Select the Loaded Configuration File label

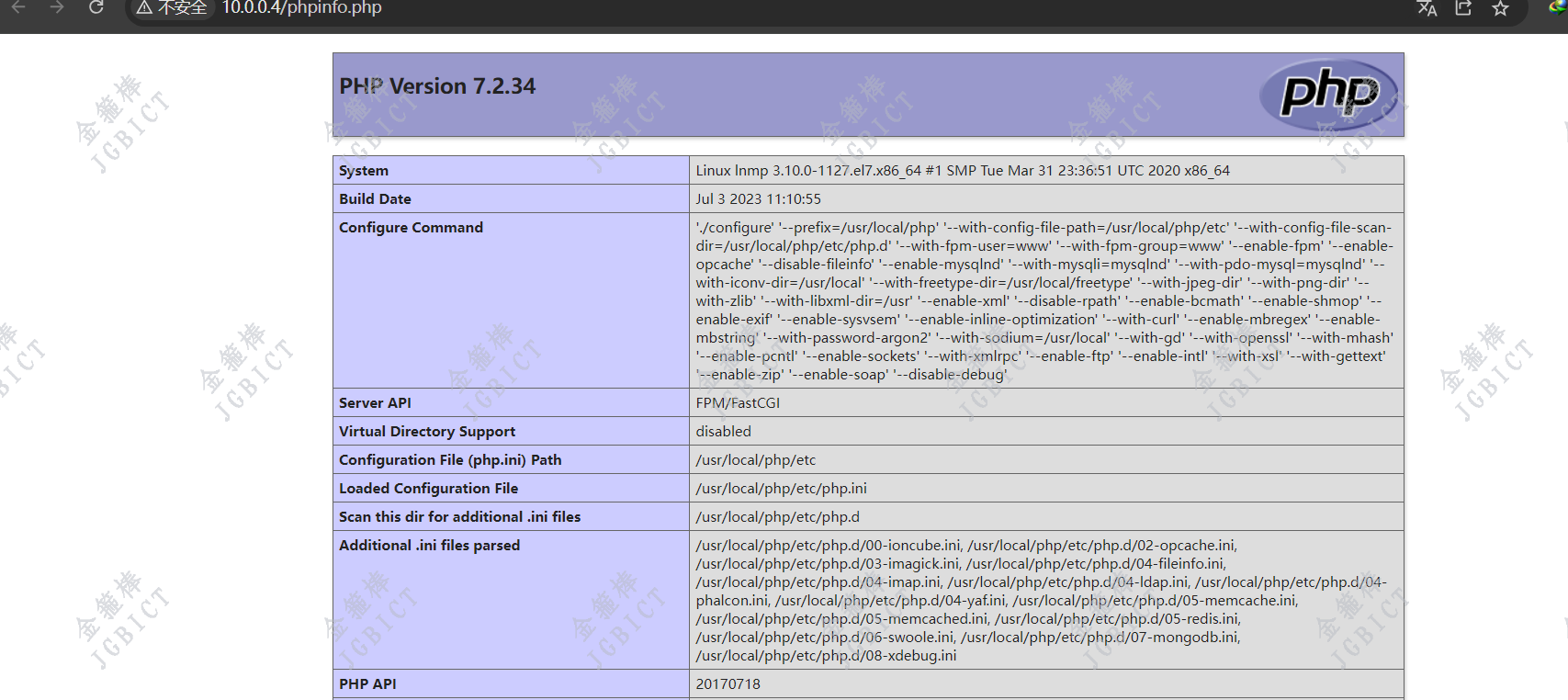click(428, 489)
